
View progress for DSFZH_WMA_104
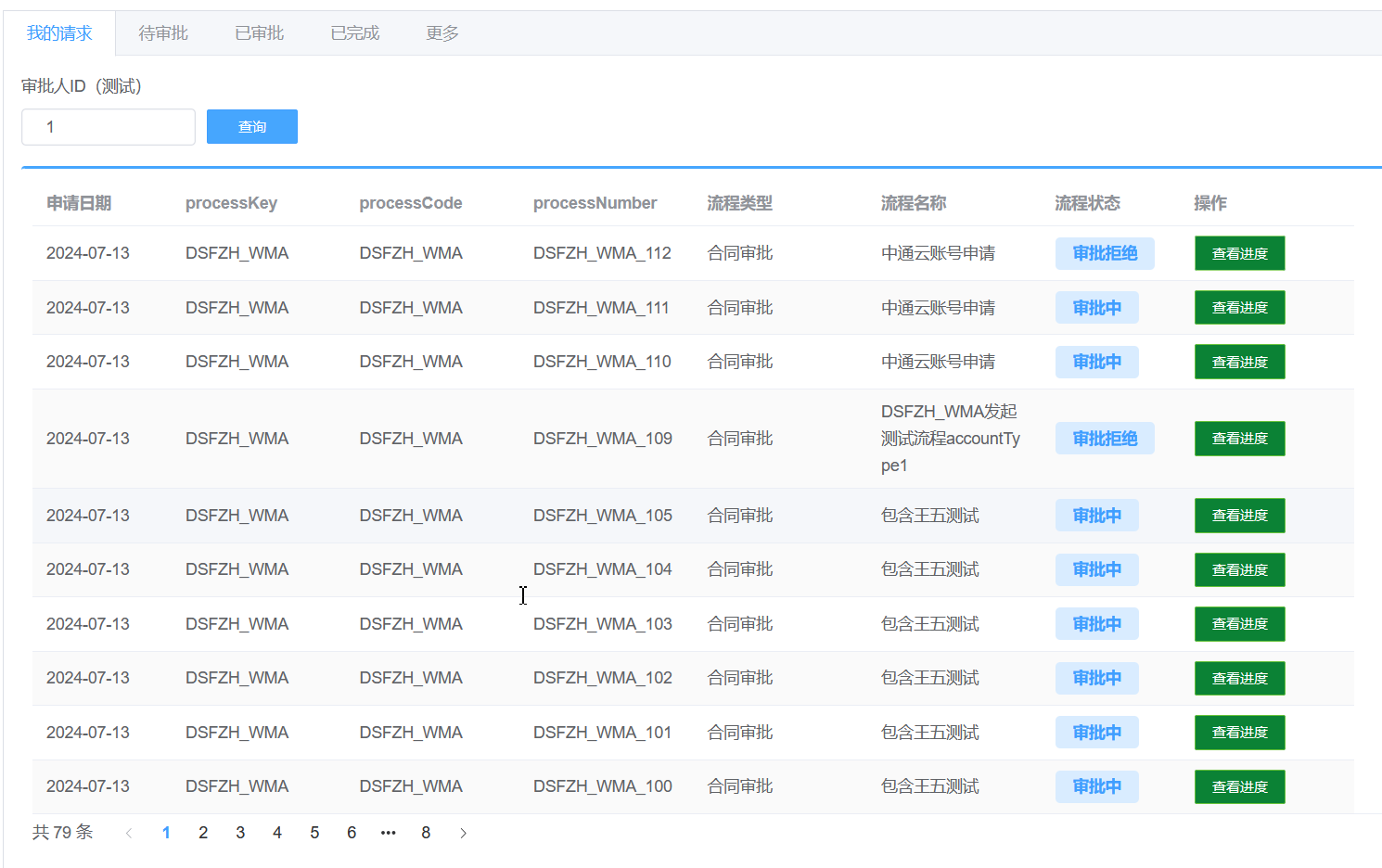point(1239,569)
